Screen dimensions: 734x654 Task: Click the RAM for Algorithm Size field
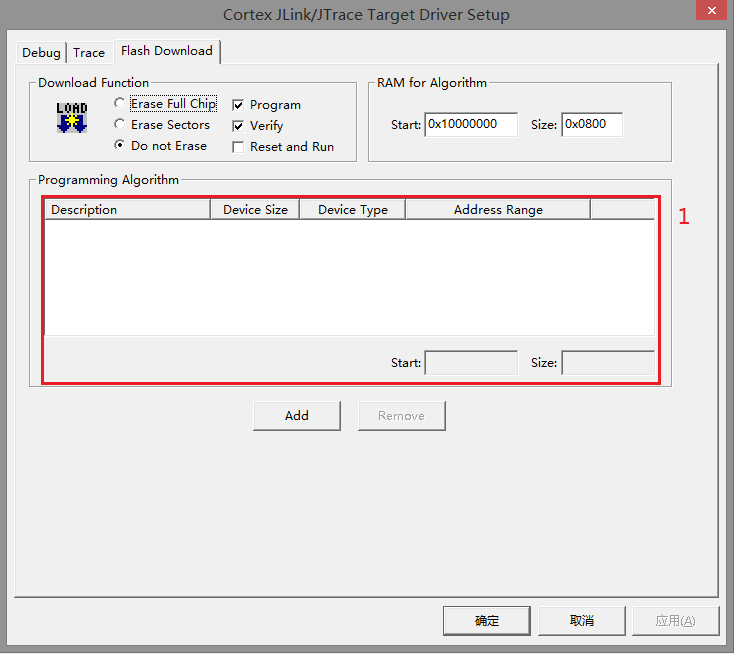[x=592, y=125]
